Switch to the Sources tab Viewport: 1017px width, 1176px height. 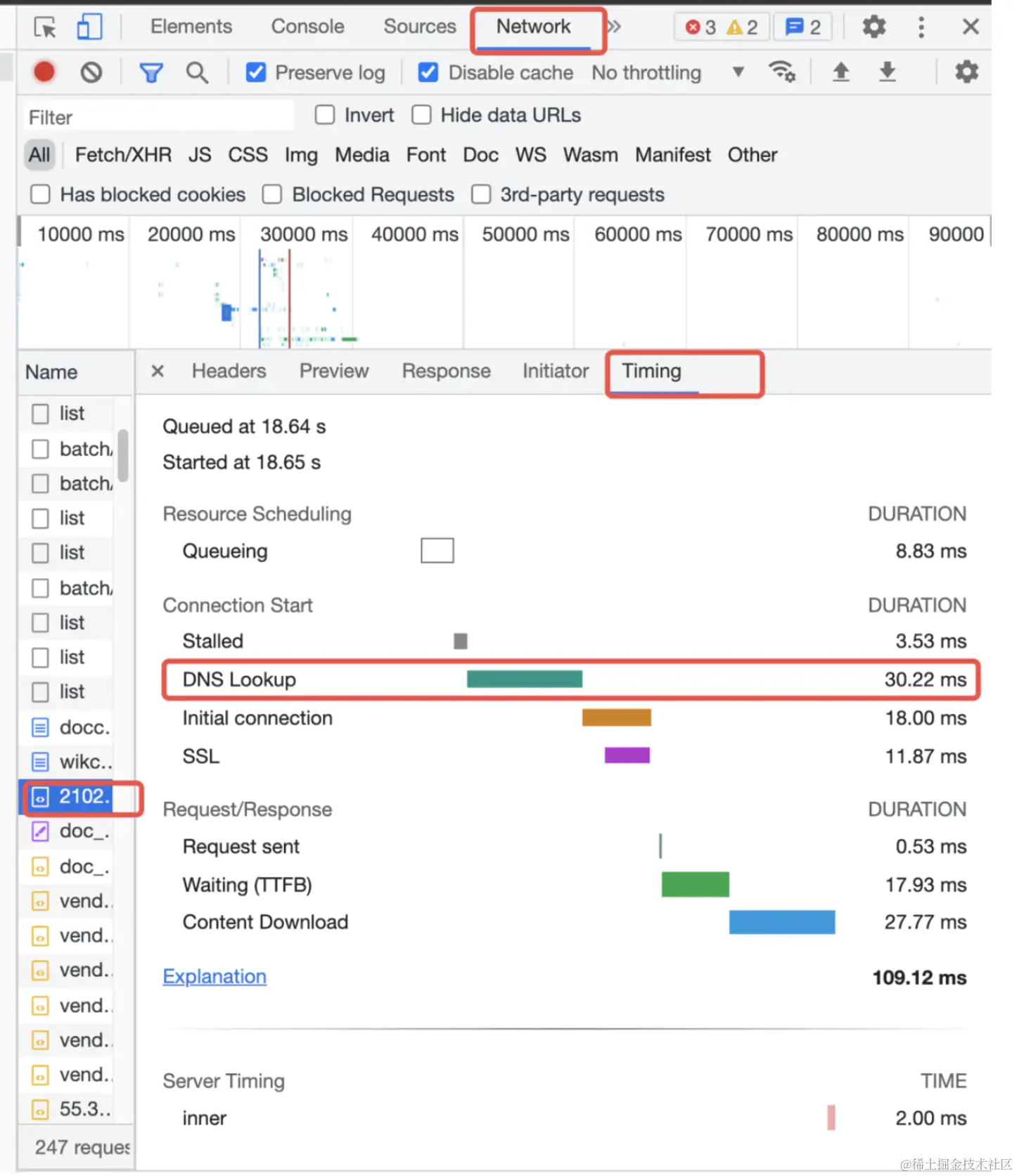click(x=420, y=27)
